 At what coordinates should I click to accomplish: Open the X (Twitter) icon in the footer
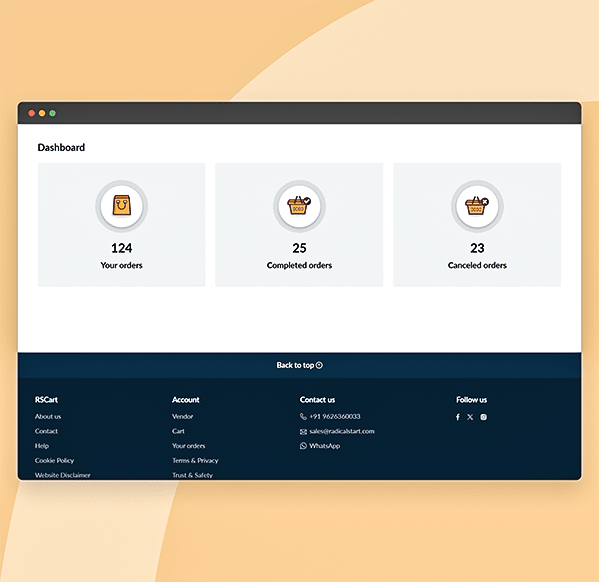(470, 417)
